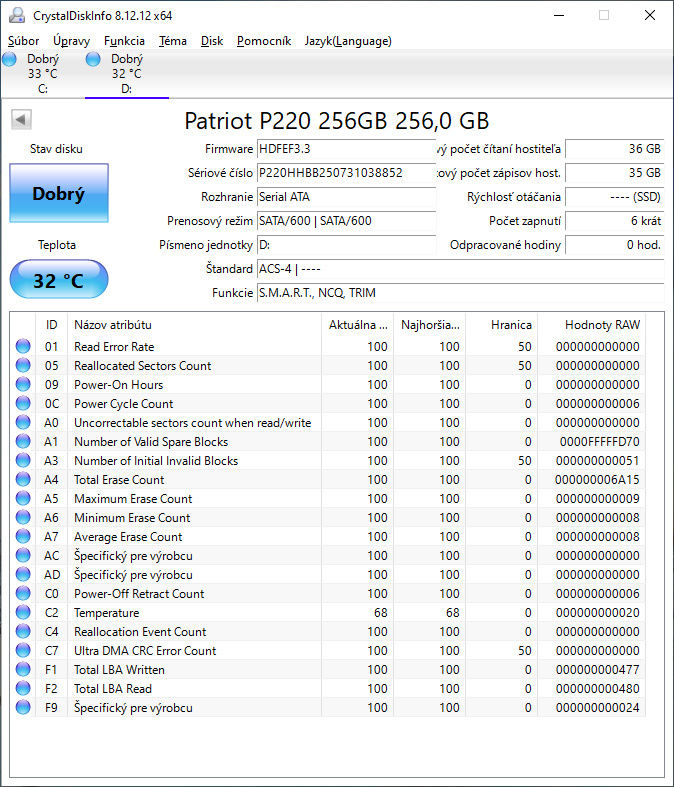Viewport: 674px width, 787px height.
Task: Click status orb for attribute F9 row
Action: pos(23,707)
